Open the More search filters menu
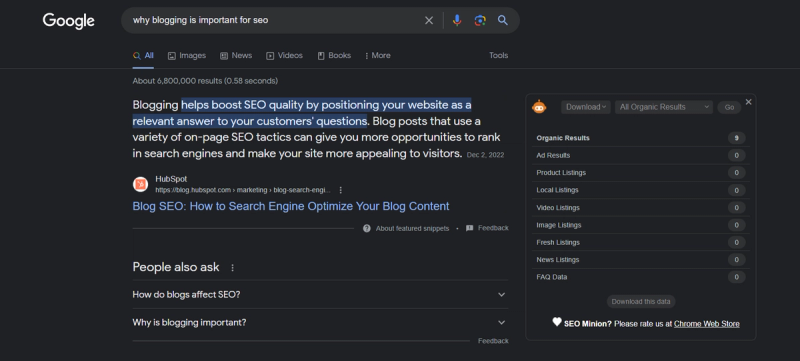 click(378, 56)
